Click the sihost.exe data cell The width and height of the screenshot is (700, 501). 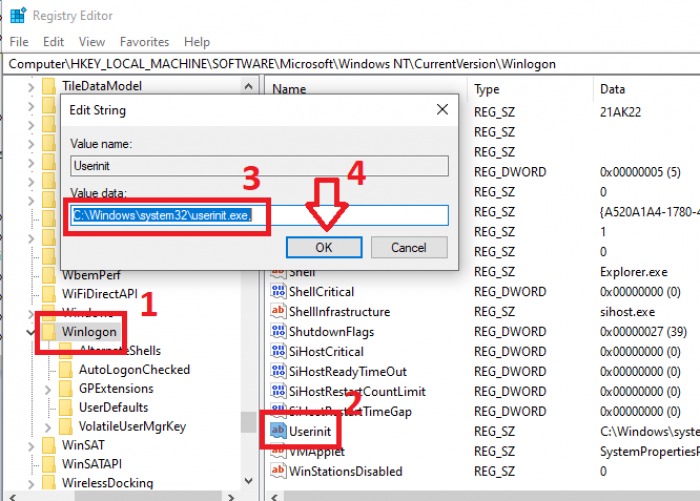627,311
